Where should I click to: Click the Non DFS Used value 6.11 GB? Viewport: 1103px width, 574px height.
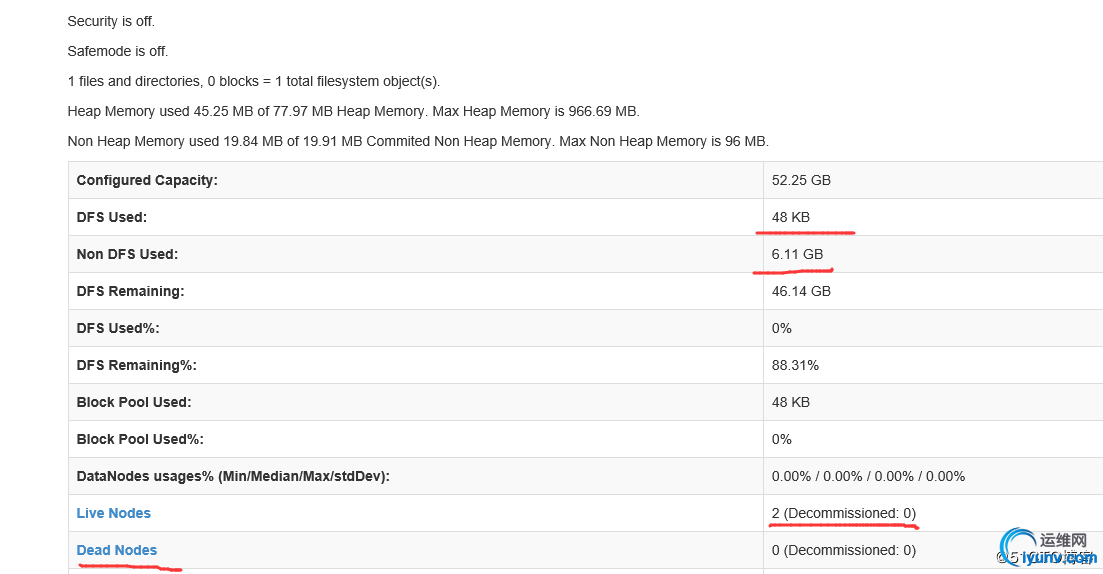(x=797, y=254)
